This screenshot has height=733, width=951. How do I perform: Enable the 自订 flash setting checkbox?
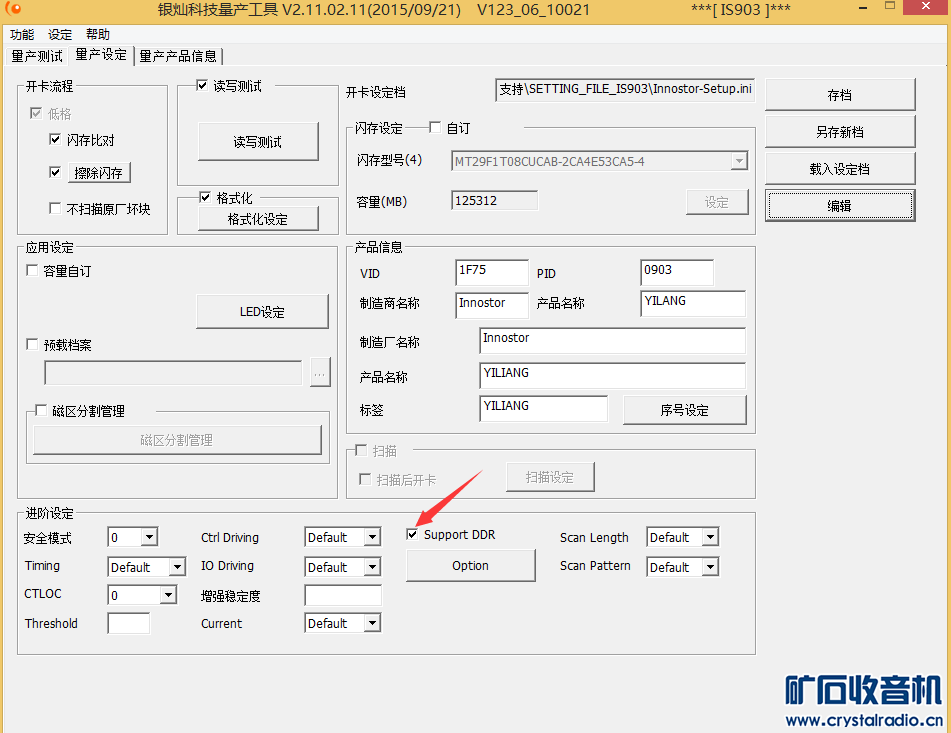[435, 127]
